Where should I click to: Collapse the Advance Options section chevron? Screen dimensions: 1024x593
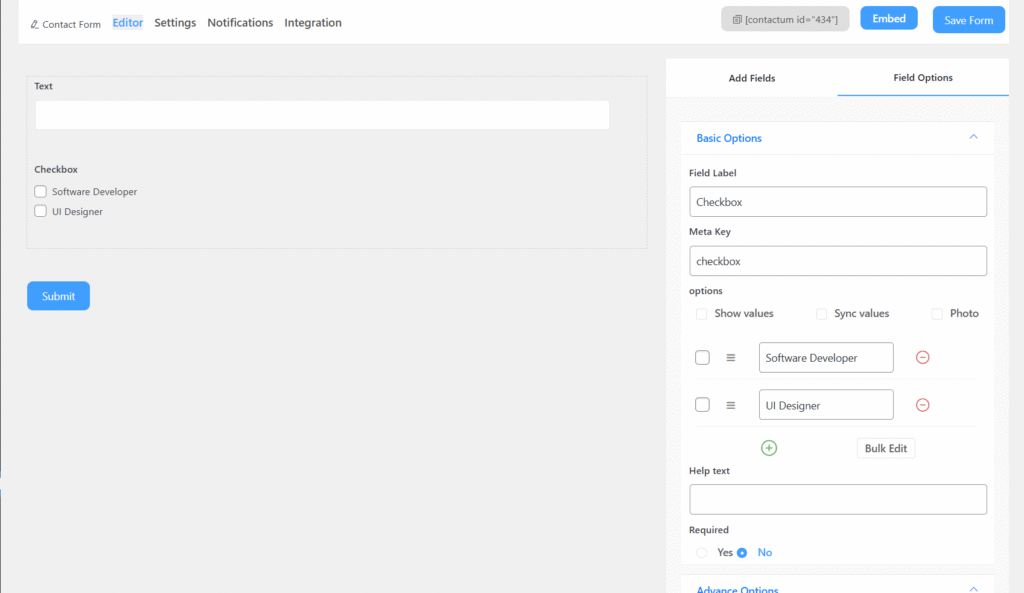tap(973, 588)
